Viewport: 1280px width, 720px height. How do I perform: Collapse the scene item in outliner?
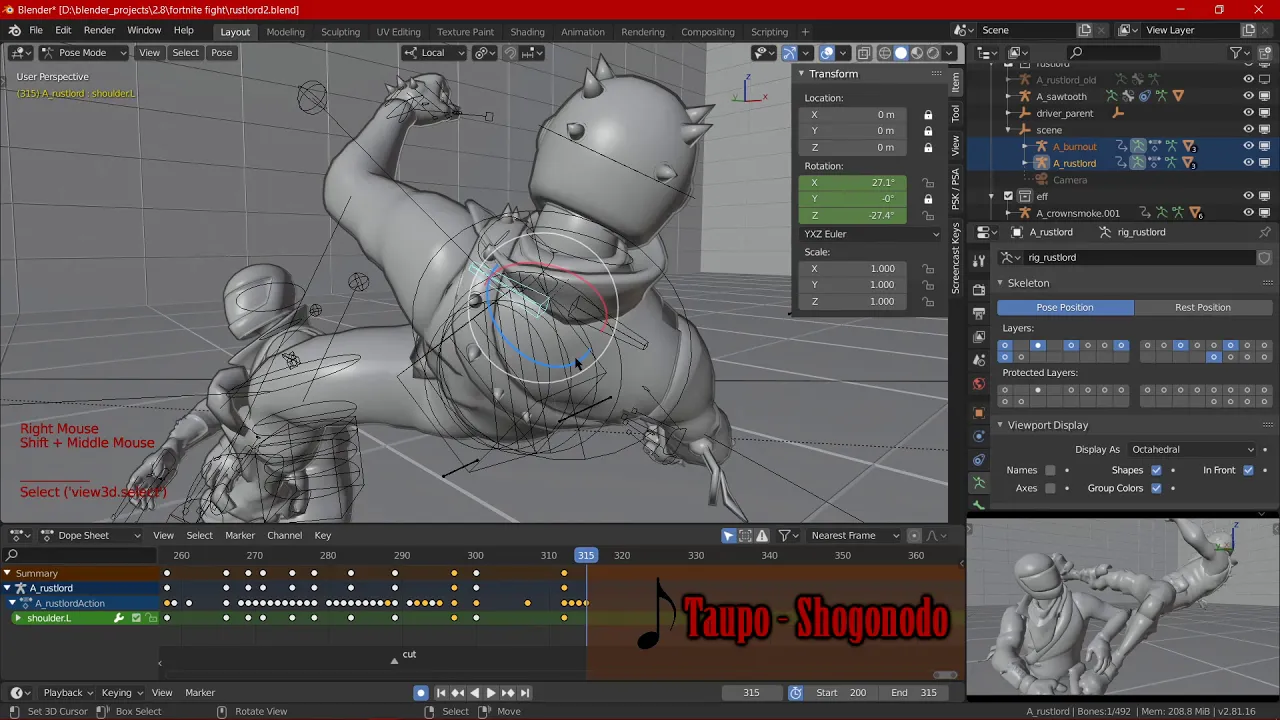(x=1009, y=130)
